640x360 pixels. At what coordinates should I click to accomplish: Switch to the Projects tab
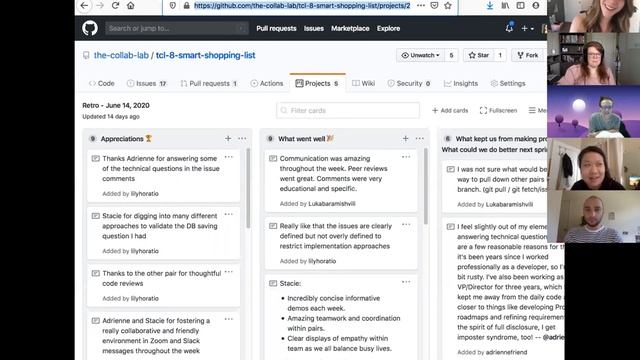click(317, 83)
